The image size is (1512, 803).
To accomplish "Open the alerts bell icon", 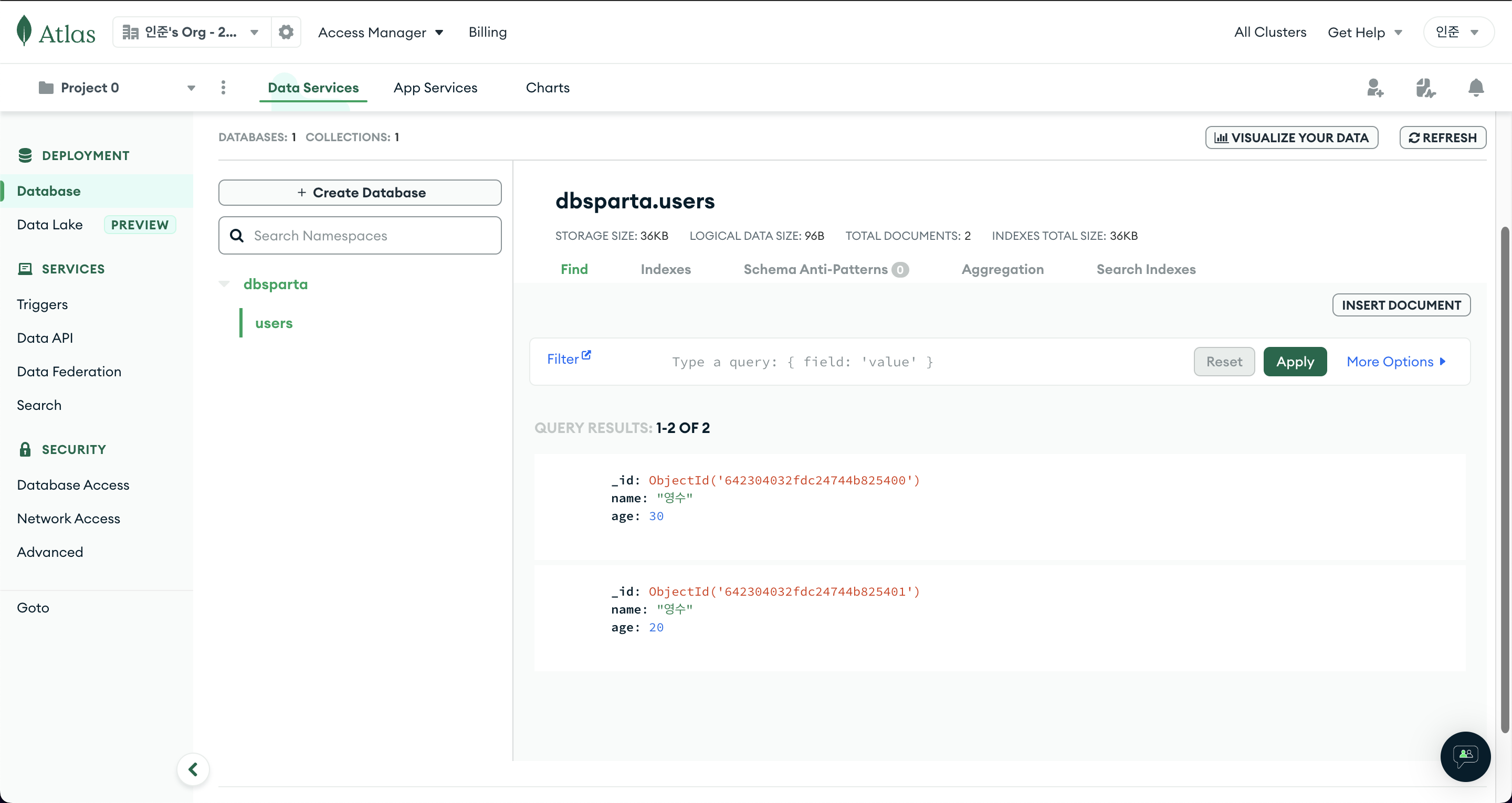I will point(1476,88).
